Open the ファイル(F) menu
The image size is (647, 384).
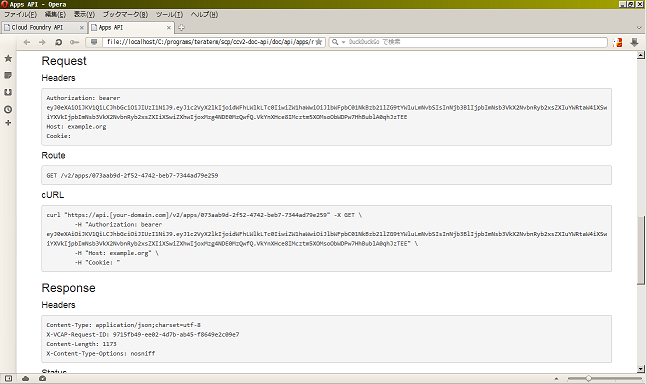(20, 14)
